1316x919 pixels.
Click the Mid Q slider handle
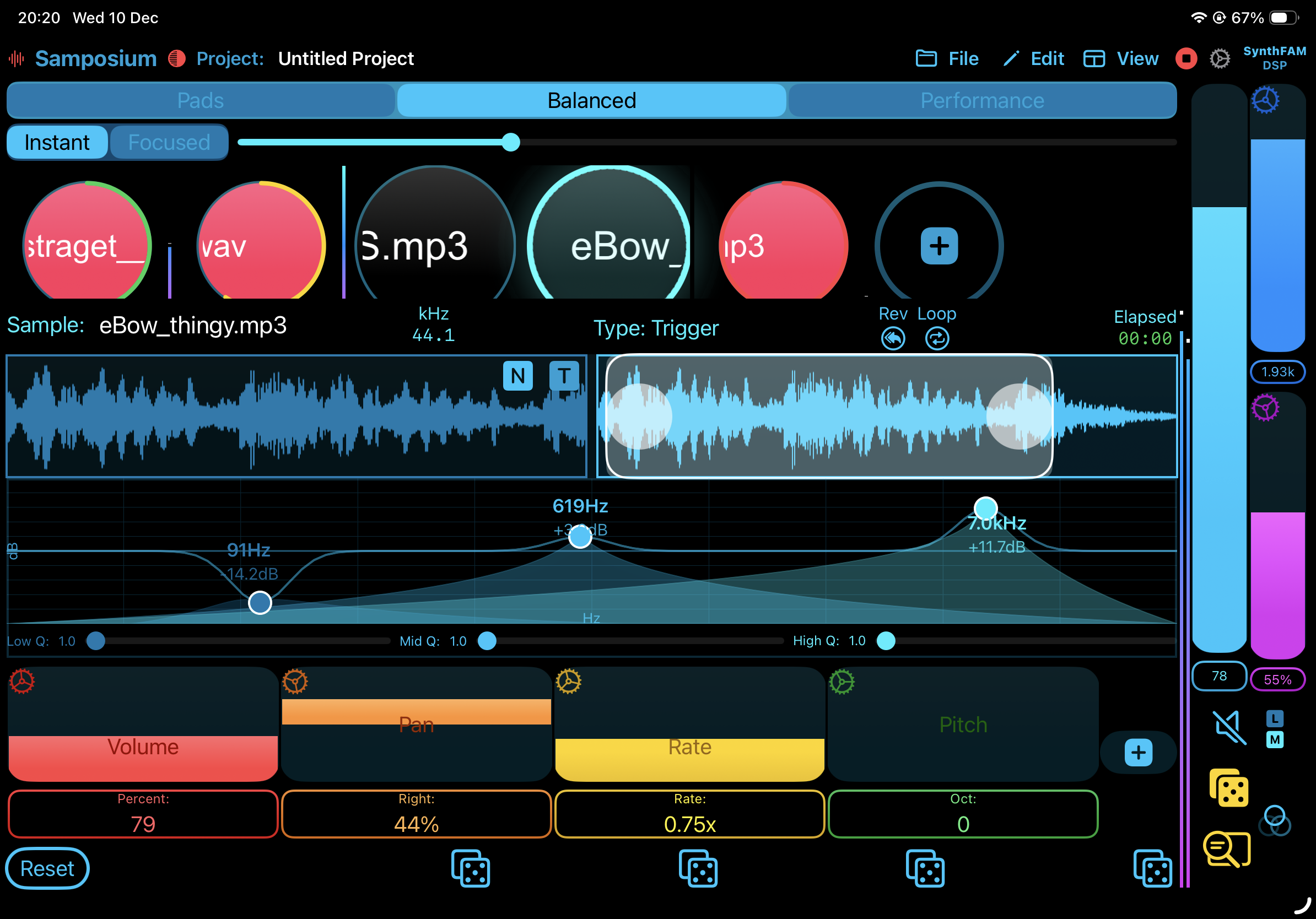487,641
